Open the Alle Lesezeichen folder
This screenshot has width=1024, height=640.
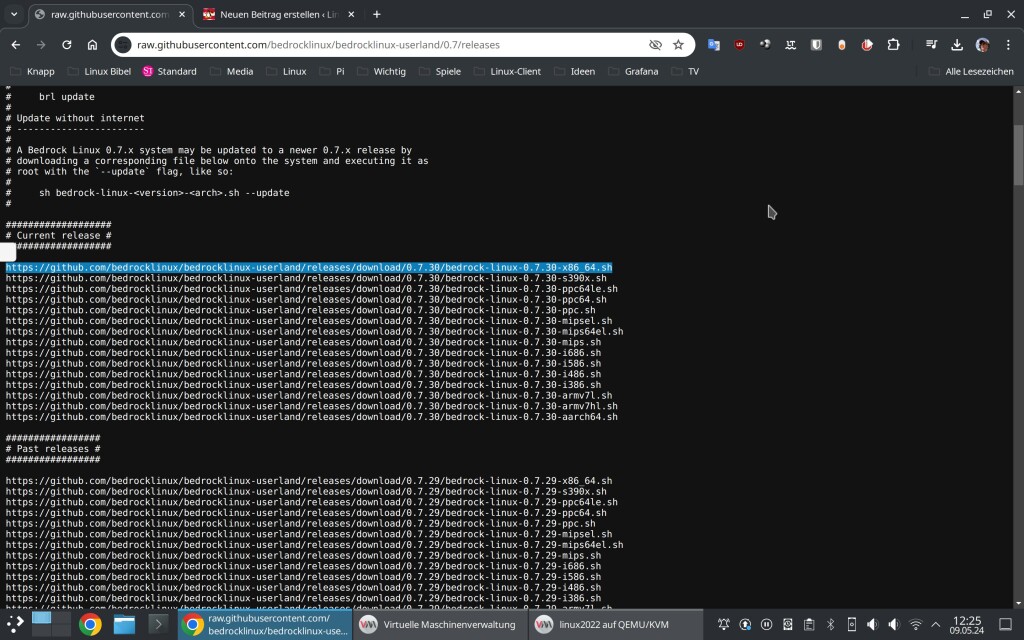971,71
